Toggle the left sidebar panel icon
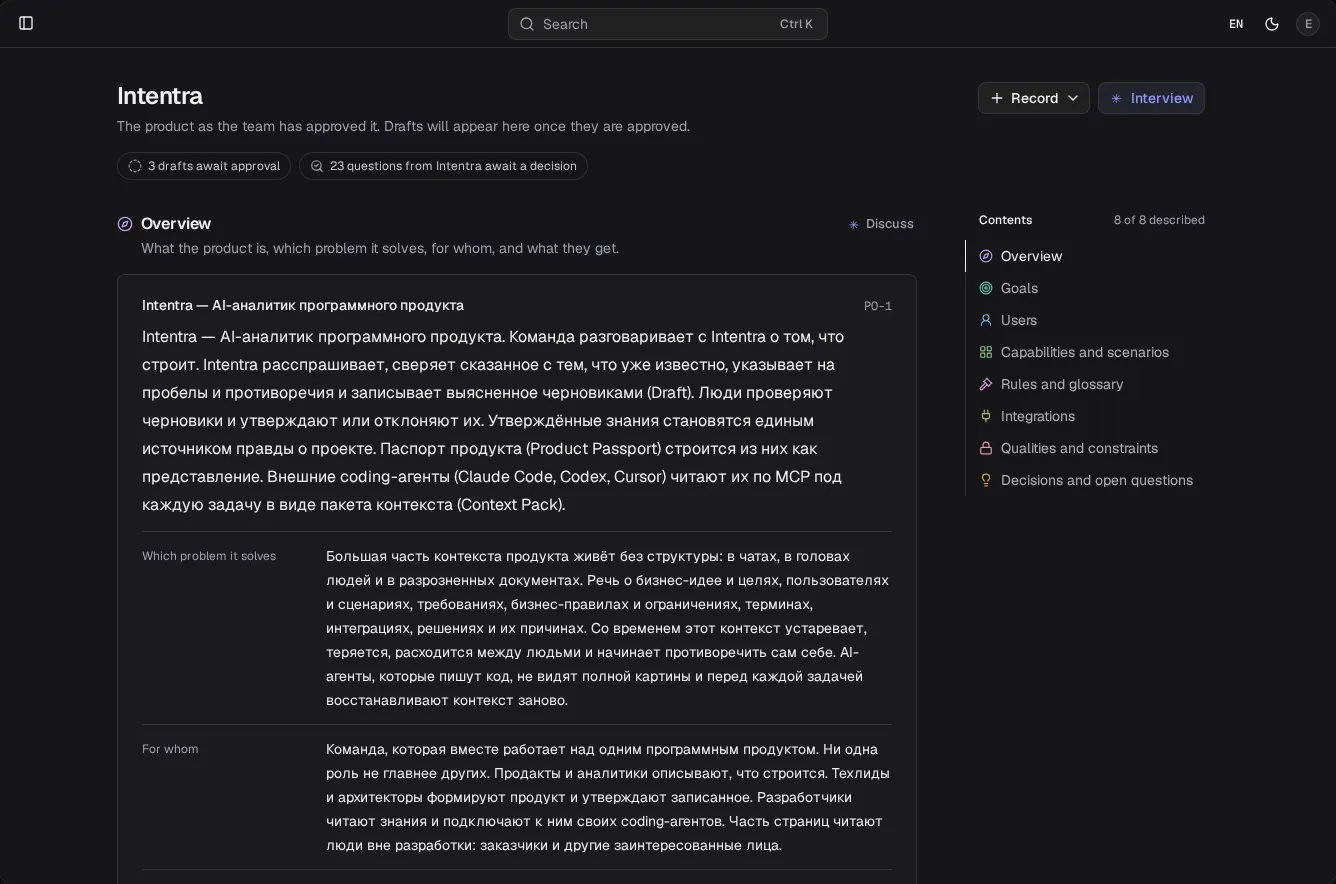The image size is (1336, 884). click(x=26, y=23)
